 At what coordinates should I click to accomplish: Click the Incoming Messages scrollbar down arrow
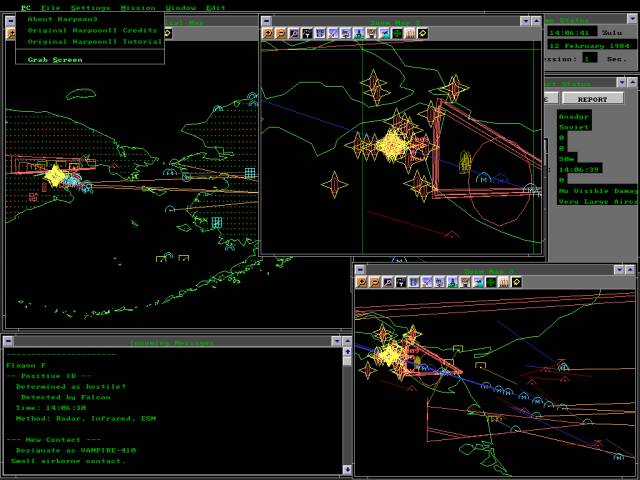[347, 469]
